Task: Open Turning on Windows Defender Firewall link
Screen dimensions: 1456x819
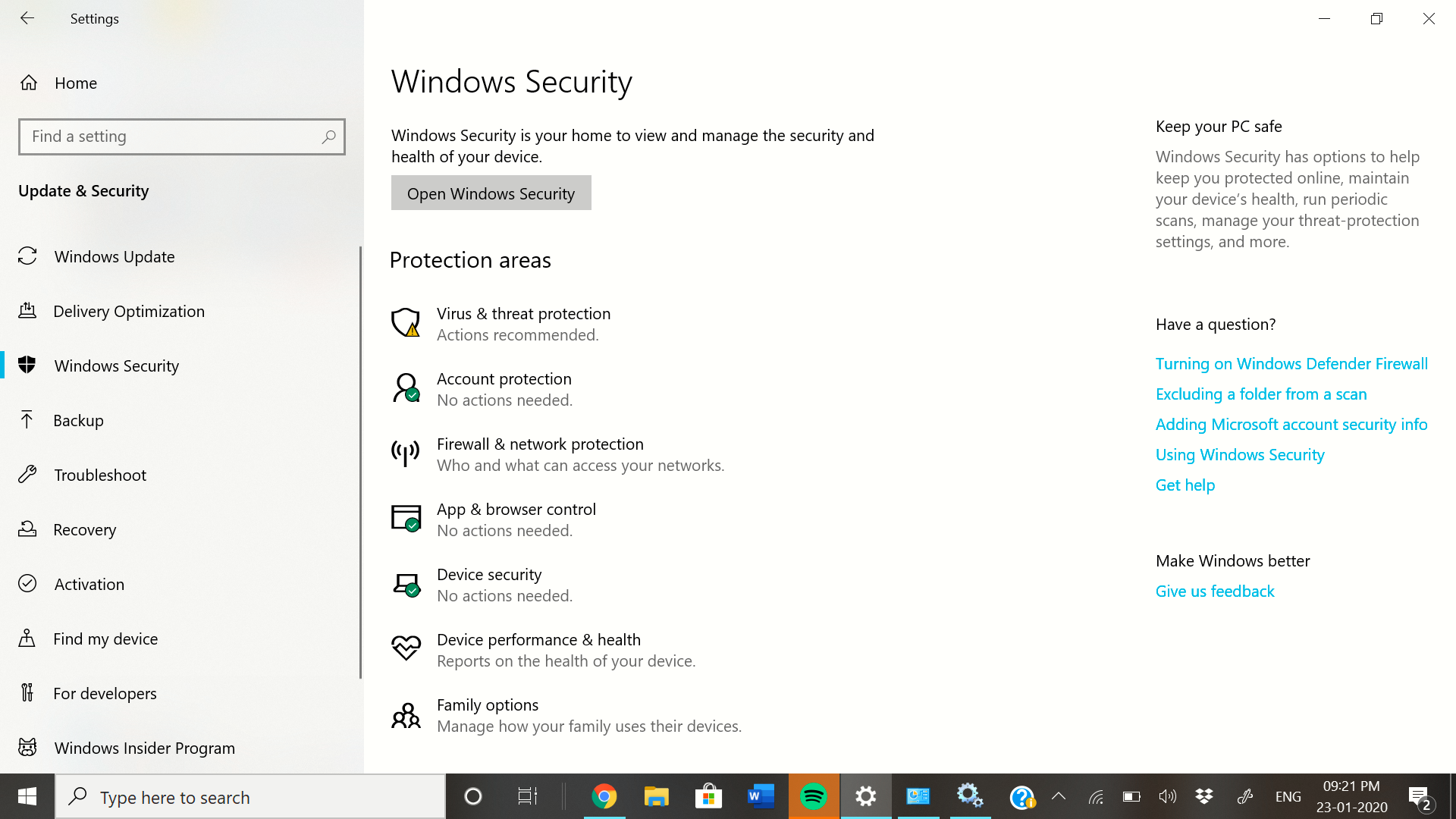Action: [1291, 362]
